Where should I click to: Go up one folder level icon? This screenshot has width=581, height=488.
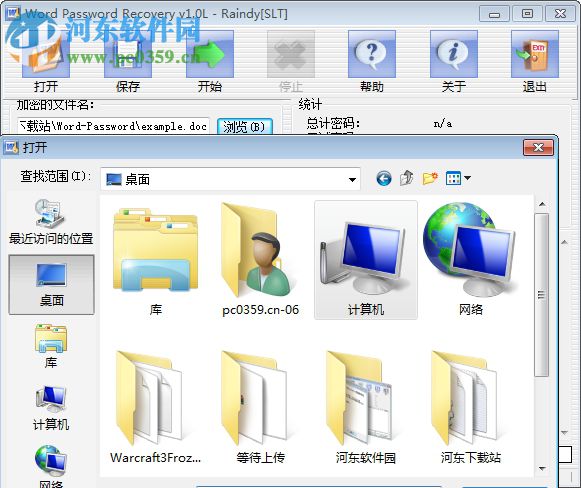[x=406, y=178]
